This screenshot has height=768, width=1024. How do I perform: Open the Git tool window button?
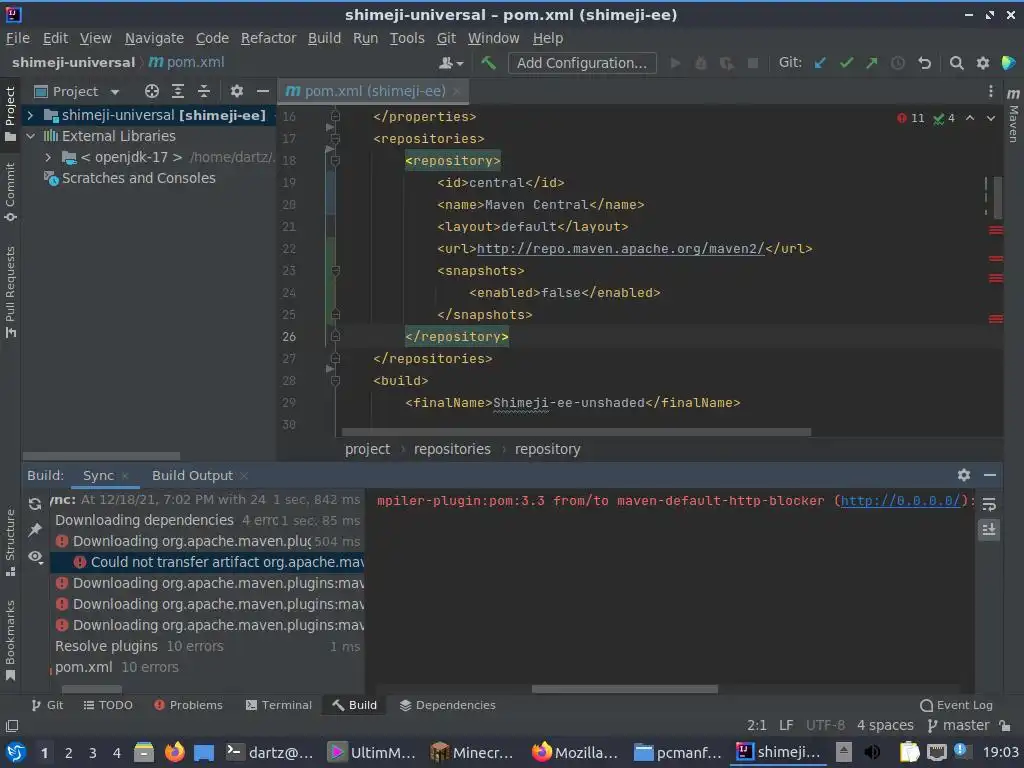(47, 705)
